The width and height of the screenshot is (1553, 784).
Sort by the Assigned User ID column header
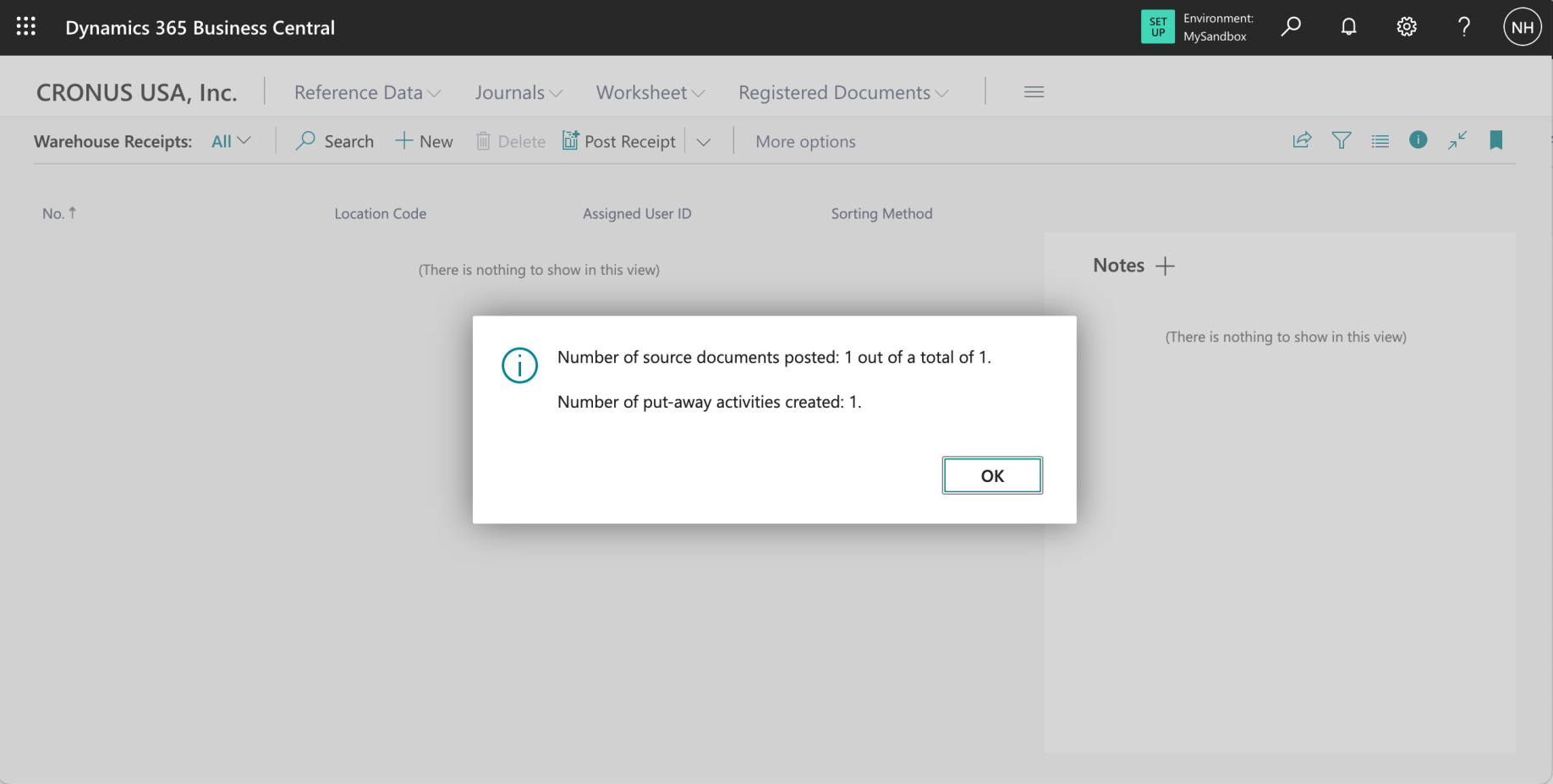coord(637,214)
